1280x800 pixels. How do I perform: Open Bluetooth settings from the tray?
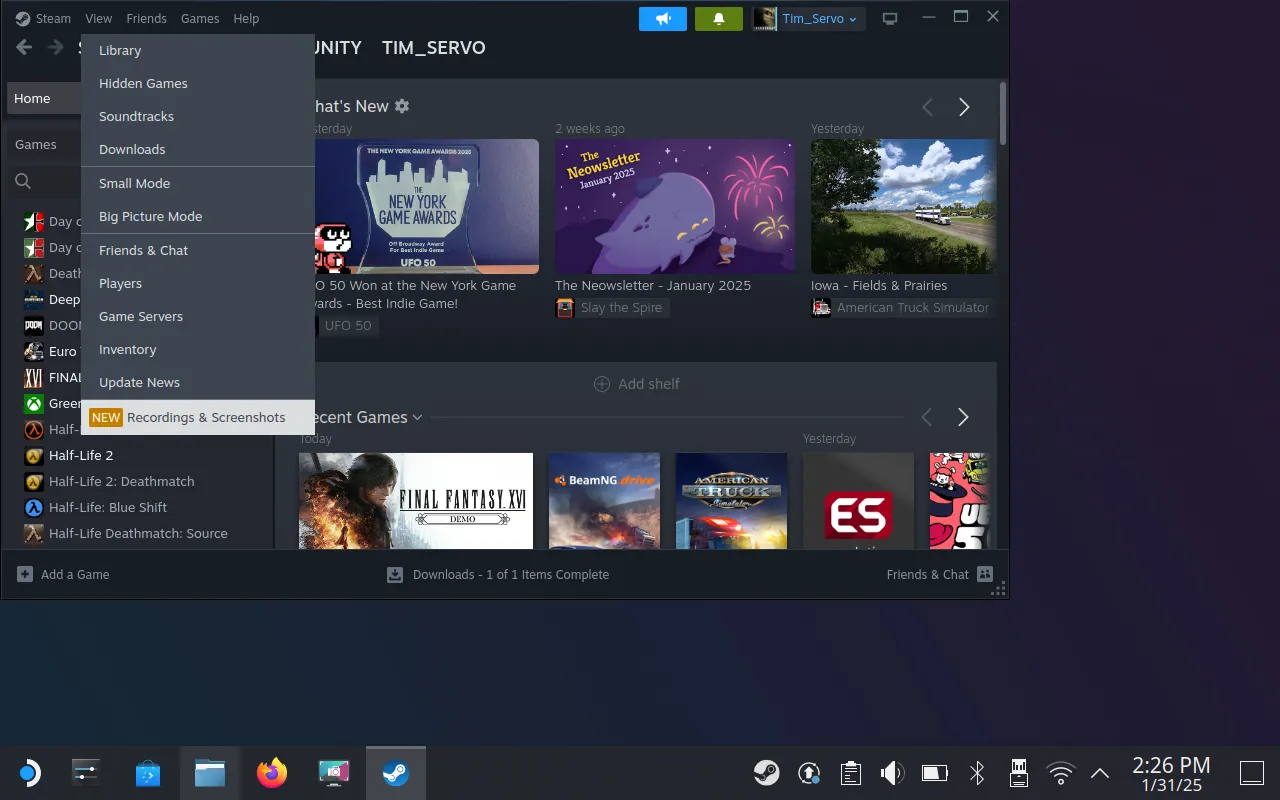(976, 773)
